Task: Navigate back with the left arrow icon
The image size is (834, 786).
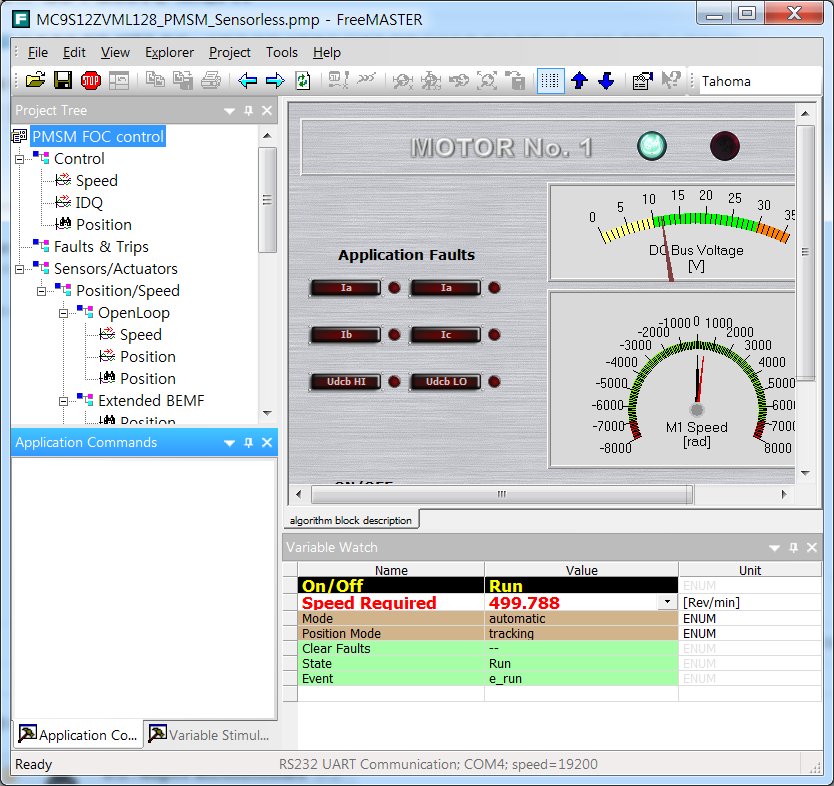Action: point(248,81)
